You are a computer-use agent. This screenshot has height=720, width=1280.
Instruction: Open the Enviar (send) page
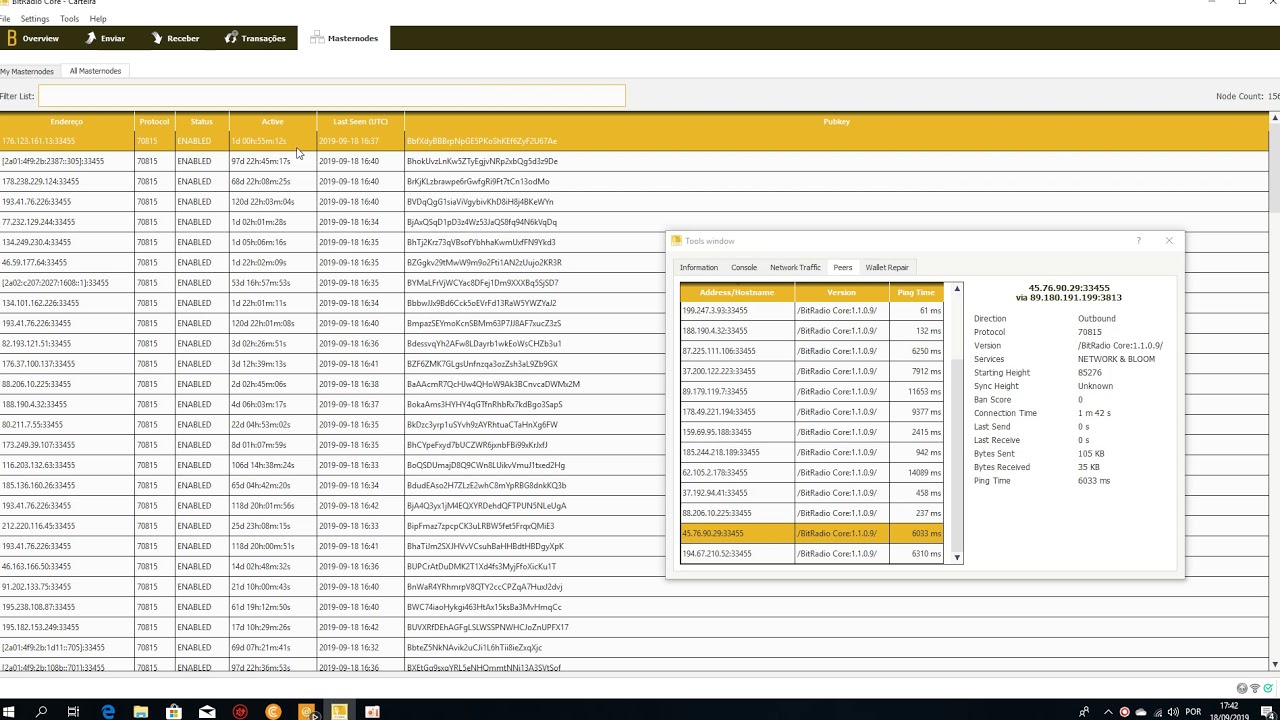pos(105,38)
